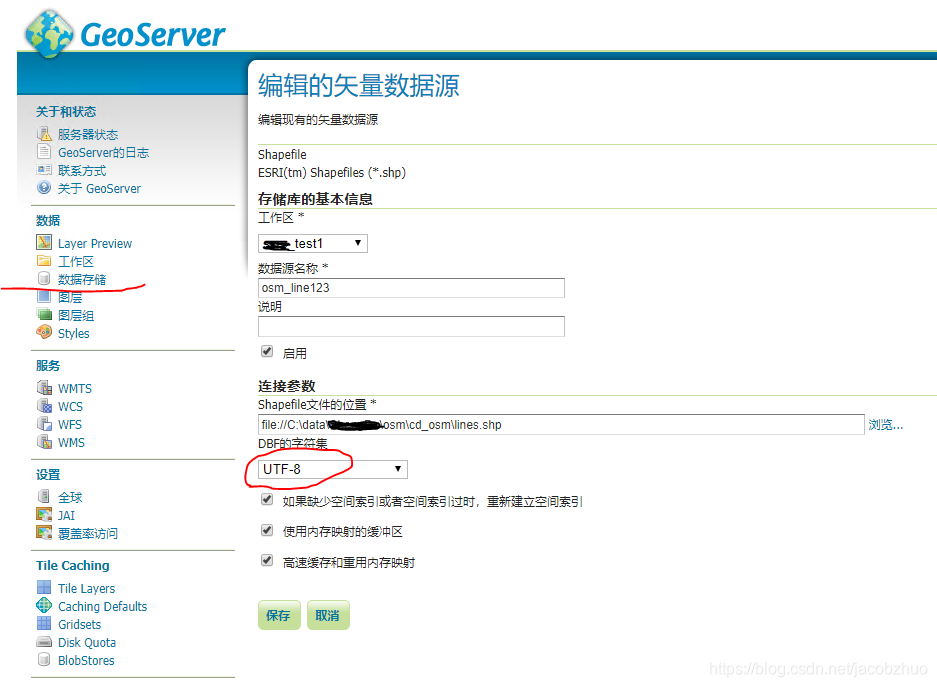Click the 图层组 layer group icon
Viewport: 937px width, 687px height.
click(44, 315)
